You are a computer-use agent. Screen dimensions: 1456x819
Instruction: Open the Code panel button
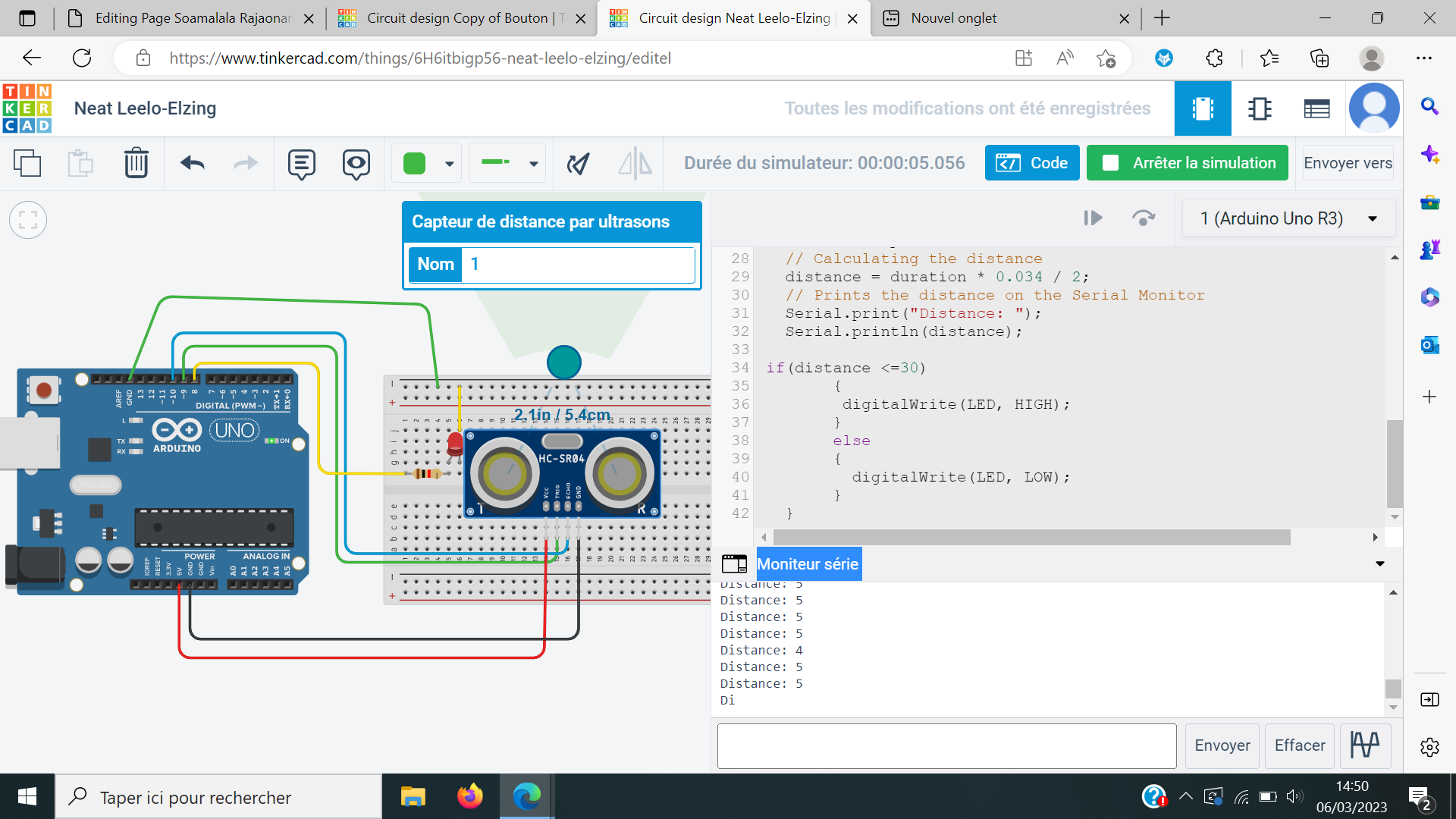1032,163
